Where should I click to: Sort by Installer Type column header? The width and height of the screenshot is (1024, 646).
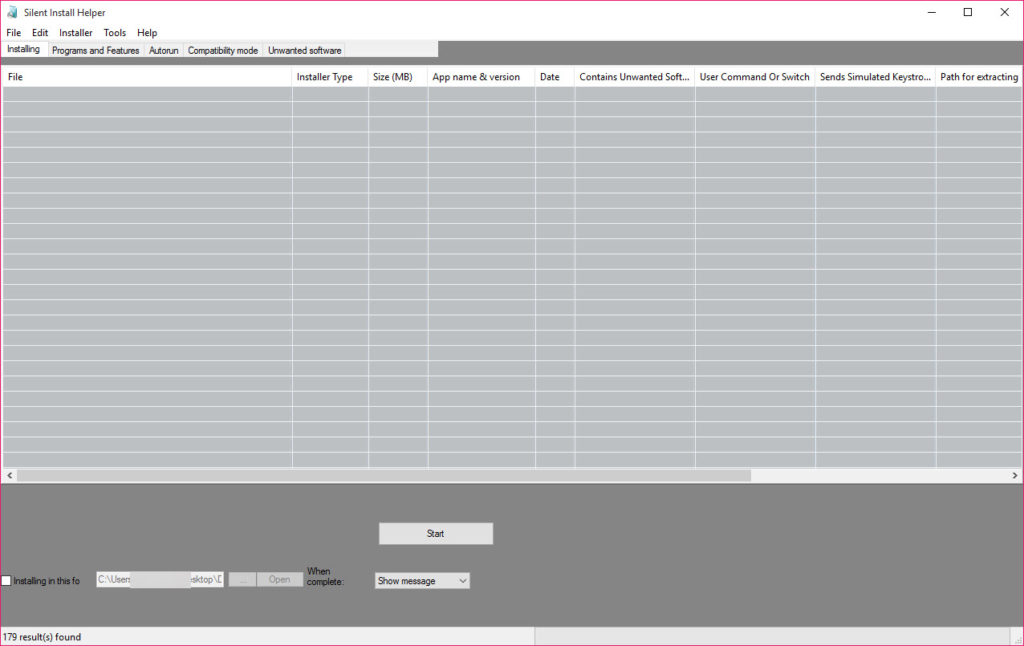[330, 77]
